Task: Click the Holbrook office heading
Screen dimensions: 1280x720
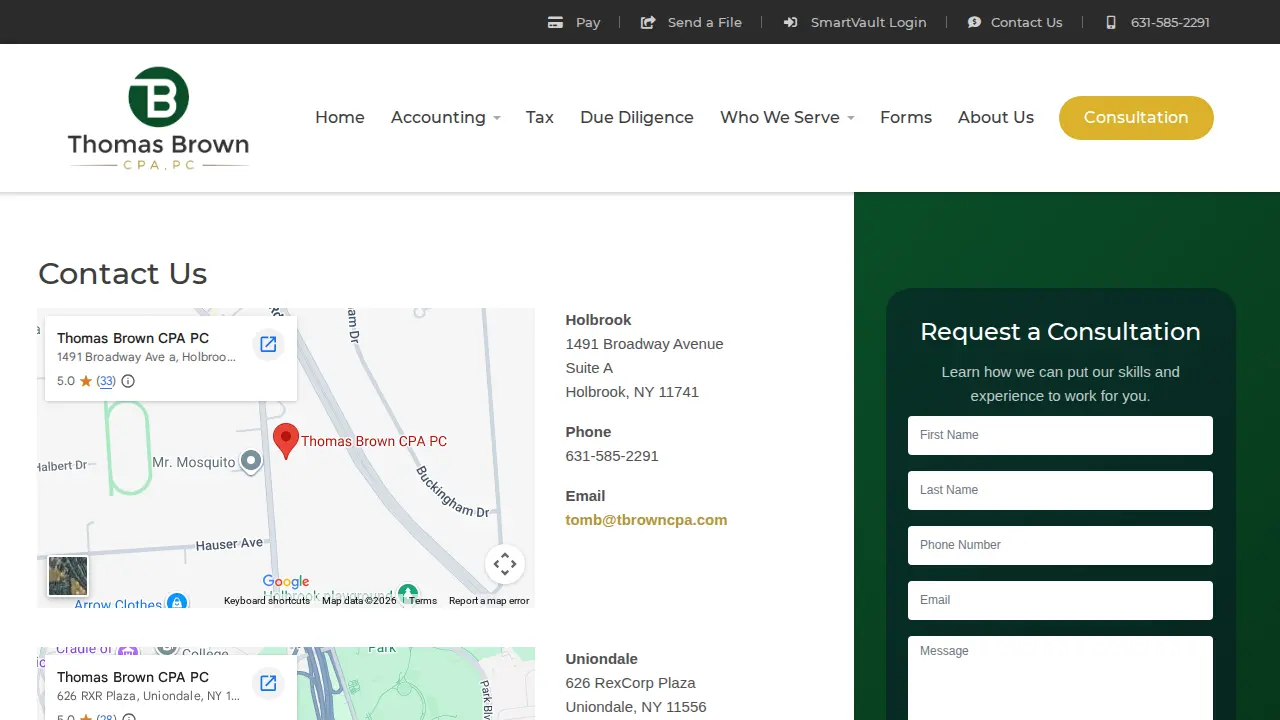Action: (x=598, y=320)
